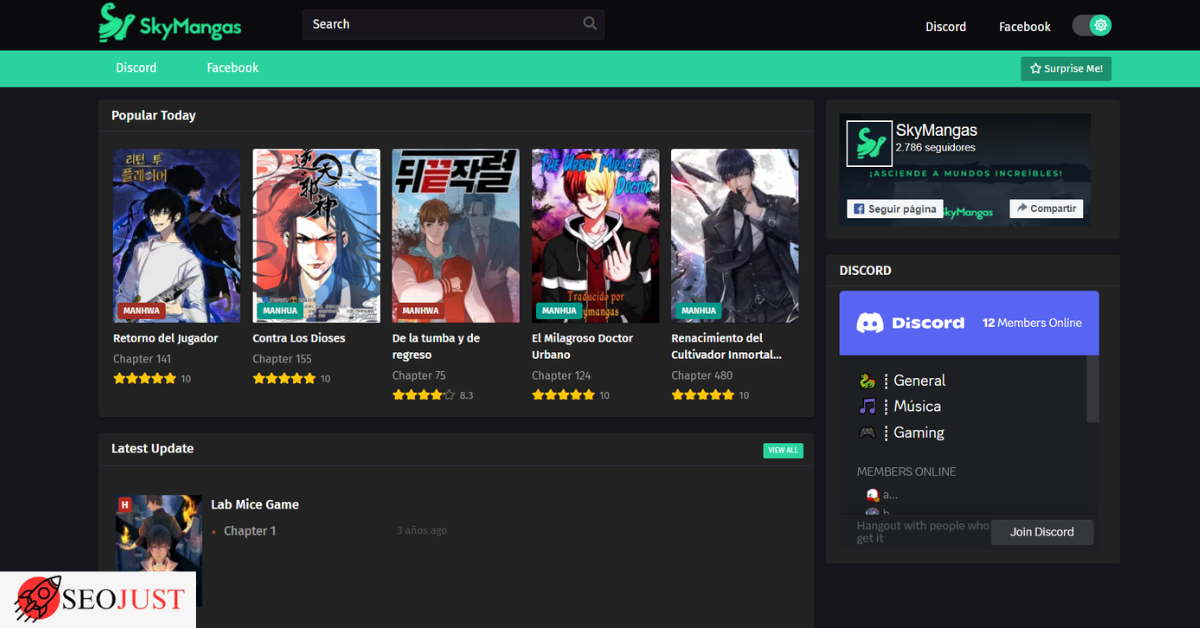Select the Música Discord channel
This screenshot has width=1200, height=628.
coord(917,407)
